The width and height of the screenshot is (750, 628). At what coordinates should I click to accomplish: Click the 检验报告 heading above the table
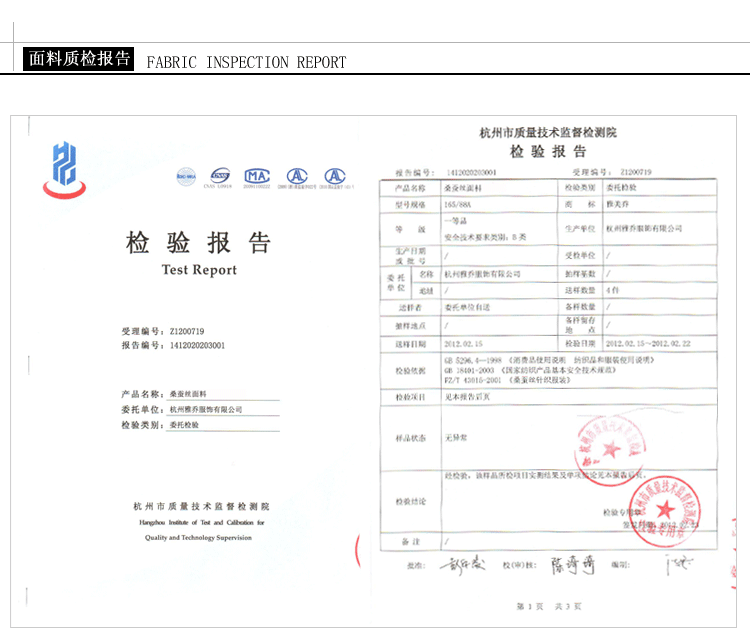(x=548, y=152)
